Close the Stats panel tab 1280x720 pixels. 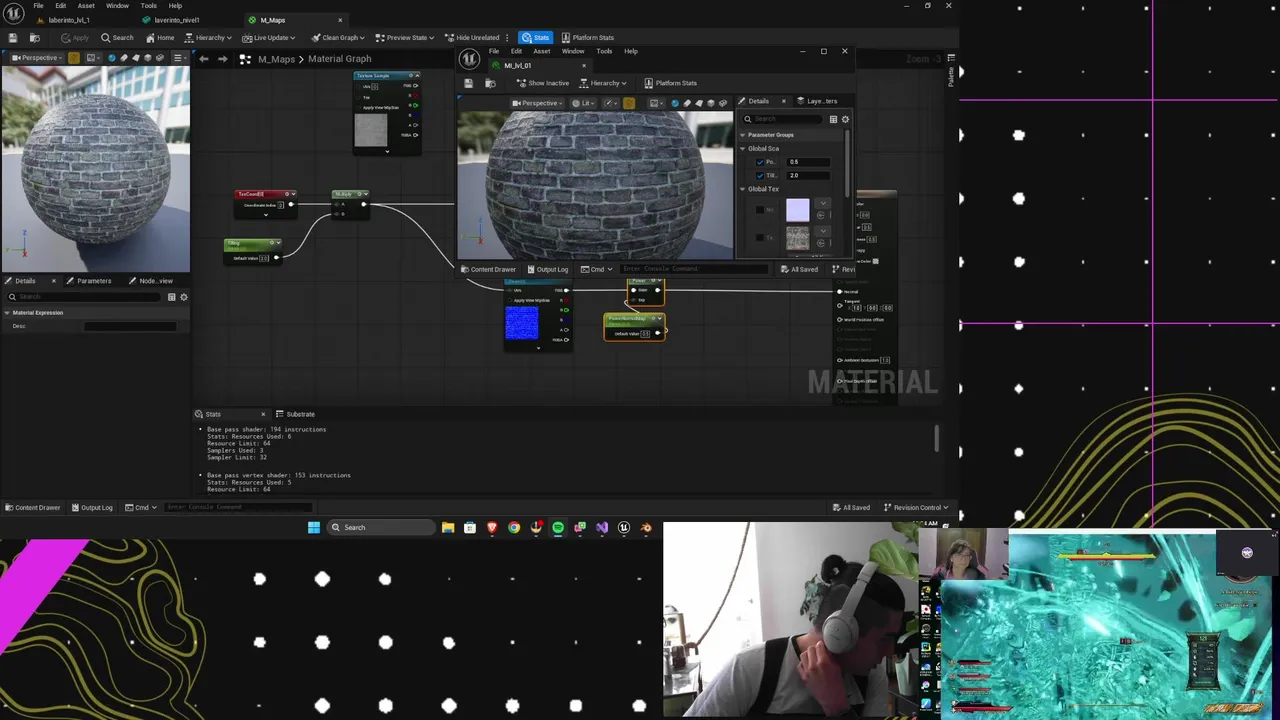pos(263,414)
